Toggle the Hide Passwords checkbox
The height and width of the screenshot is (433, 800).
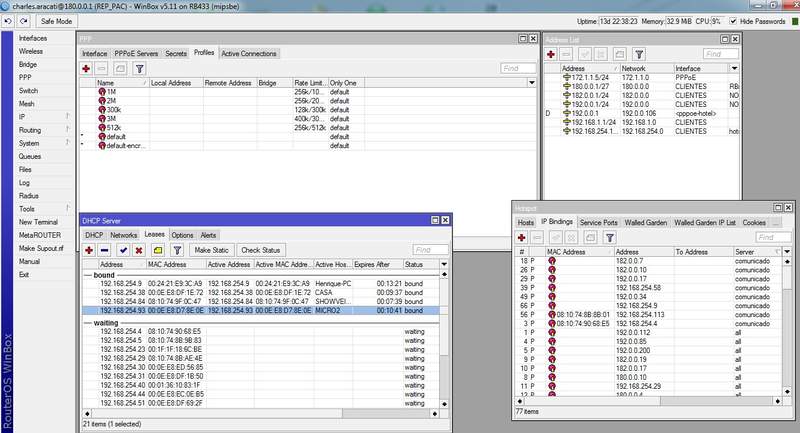coord(733,21)
